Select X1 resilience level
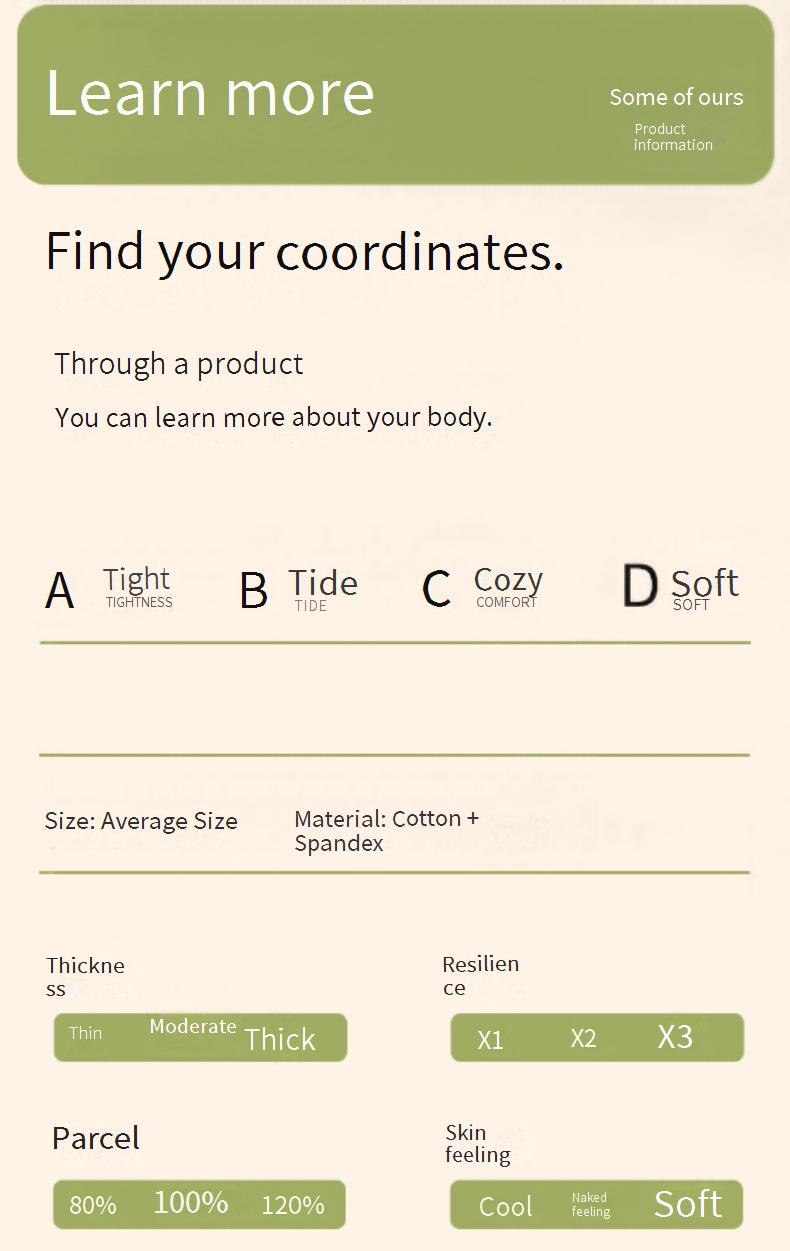Screen dimensions: 790x1251 [x=490, y=1040]
